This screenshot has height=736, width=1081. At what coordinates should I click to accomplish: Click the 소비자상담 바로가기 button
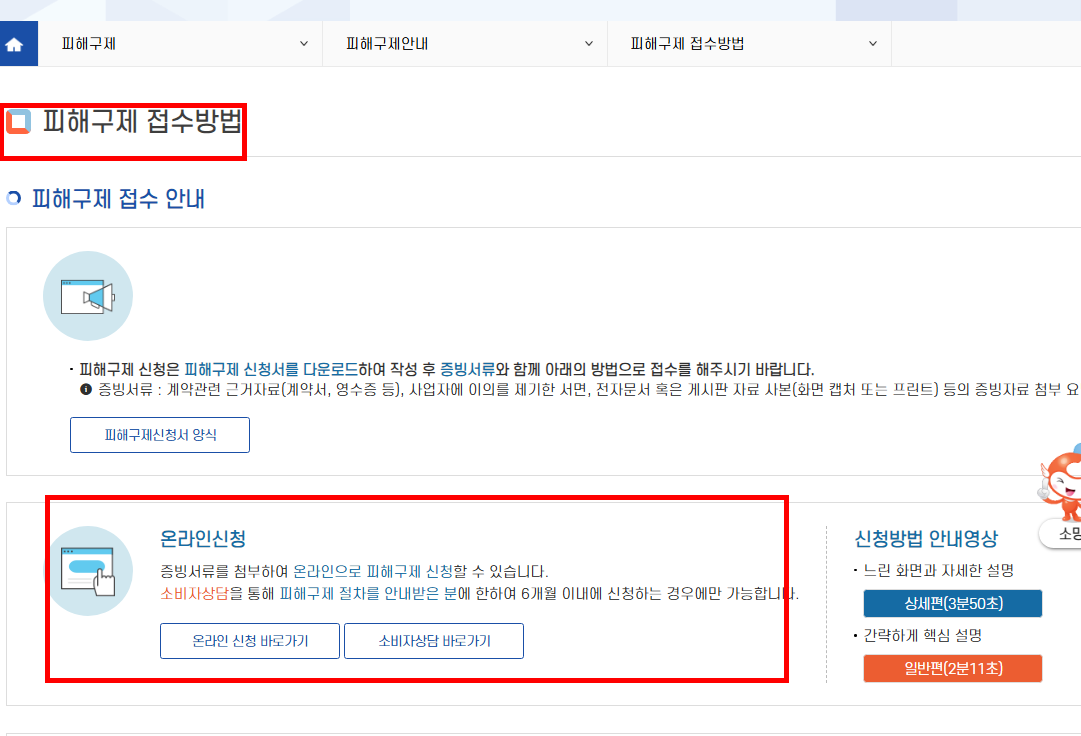[433, 641]
